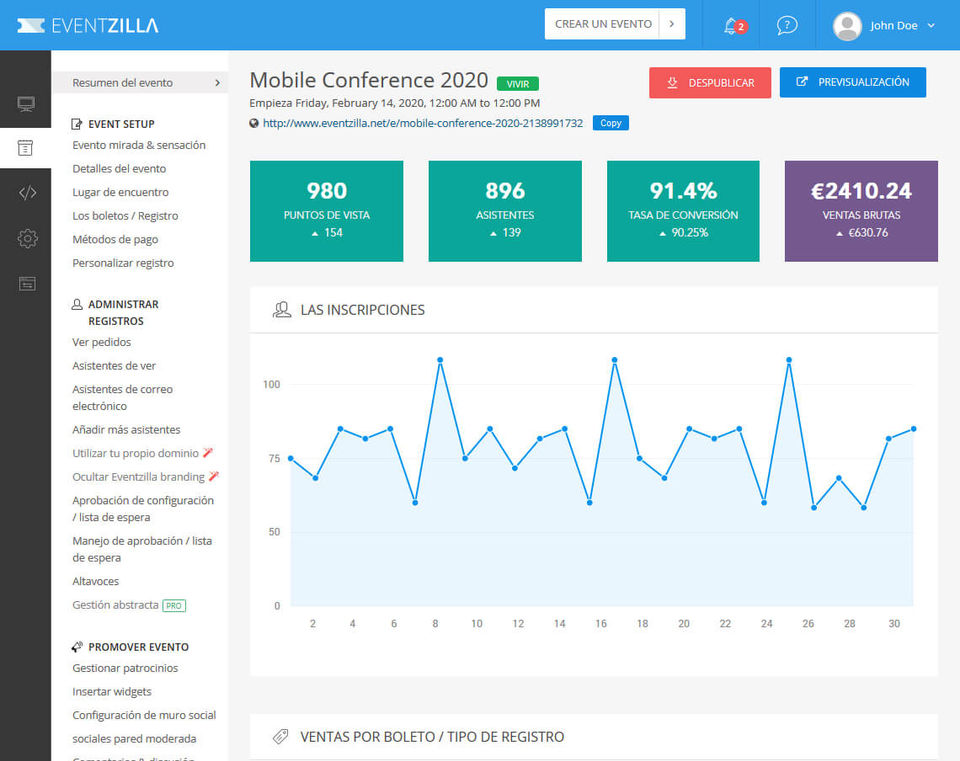This screenshot has width=960, height=761.
Task: Open the notifications bell icon
Action: pos(731,25)
